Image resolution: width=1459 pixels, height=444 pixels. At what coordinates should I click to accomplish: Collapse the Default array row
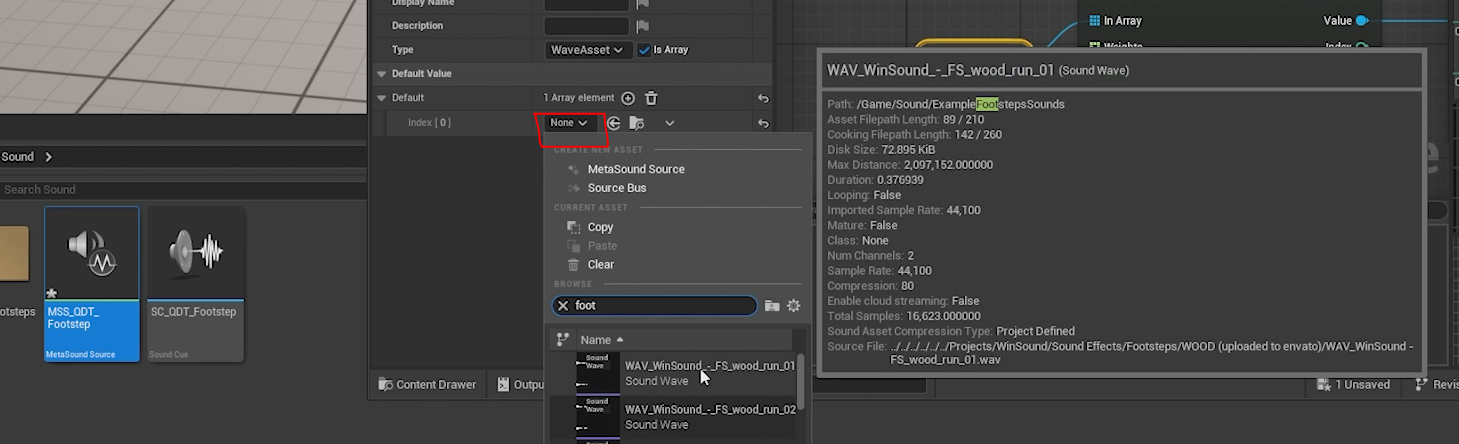point(381,98)
